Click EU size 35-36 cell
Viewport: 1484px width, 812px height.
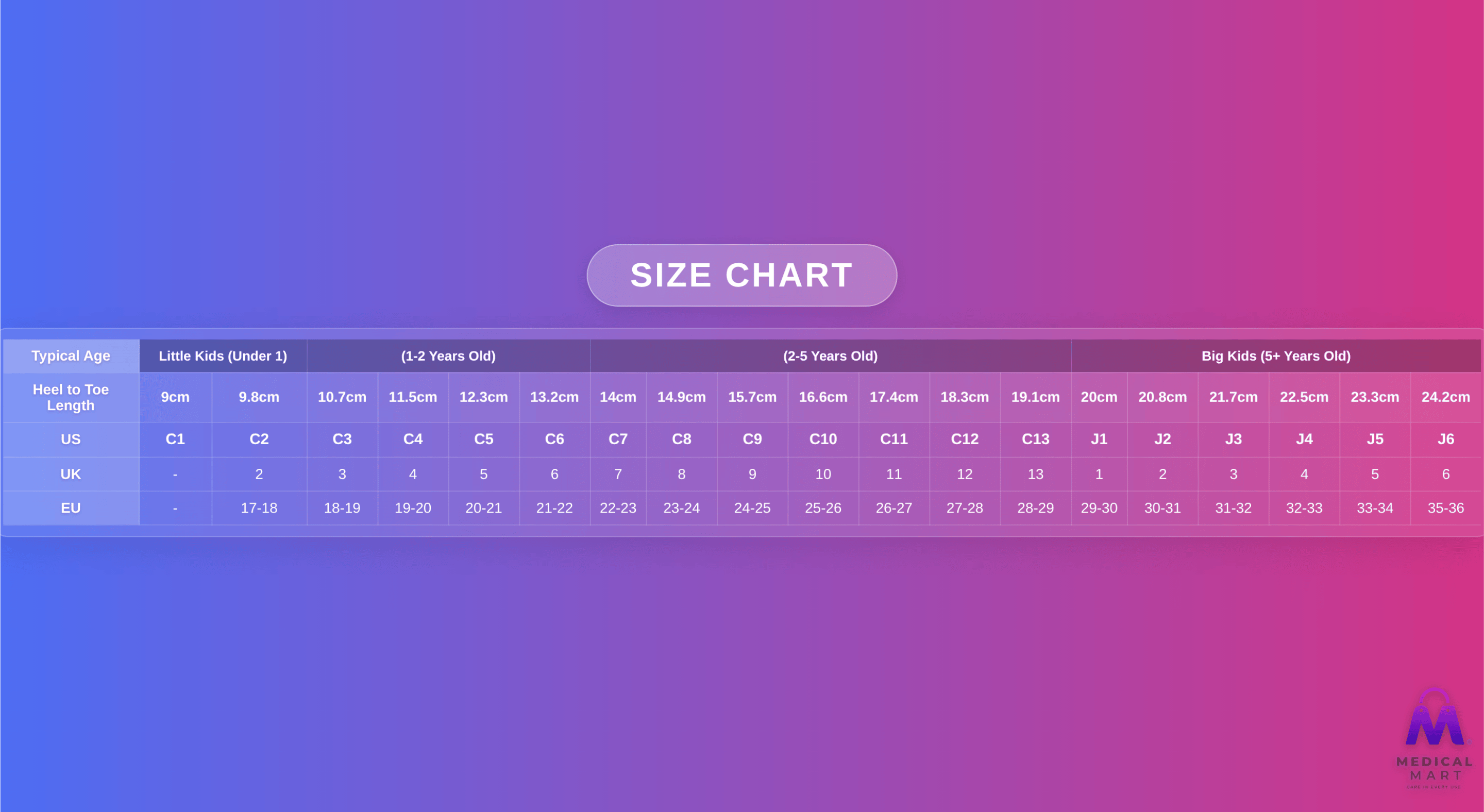1445,508
